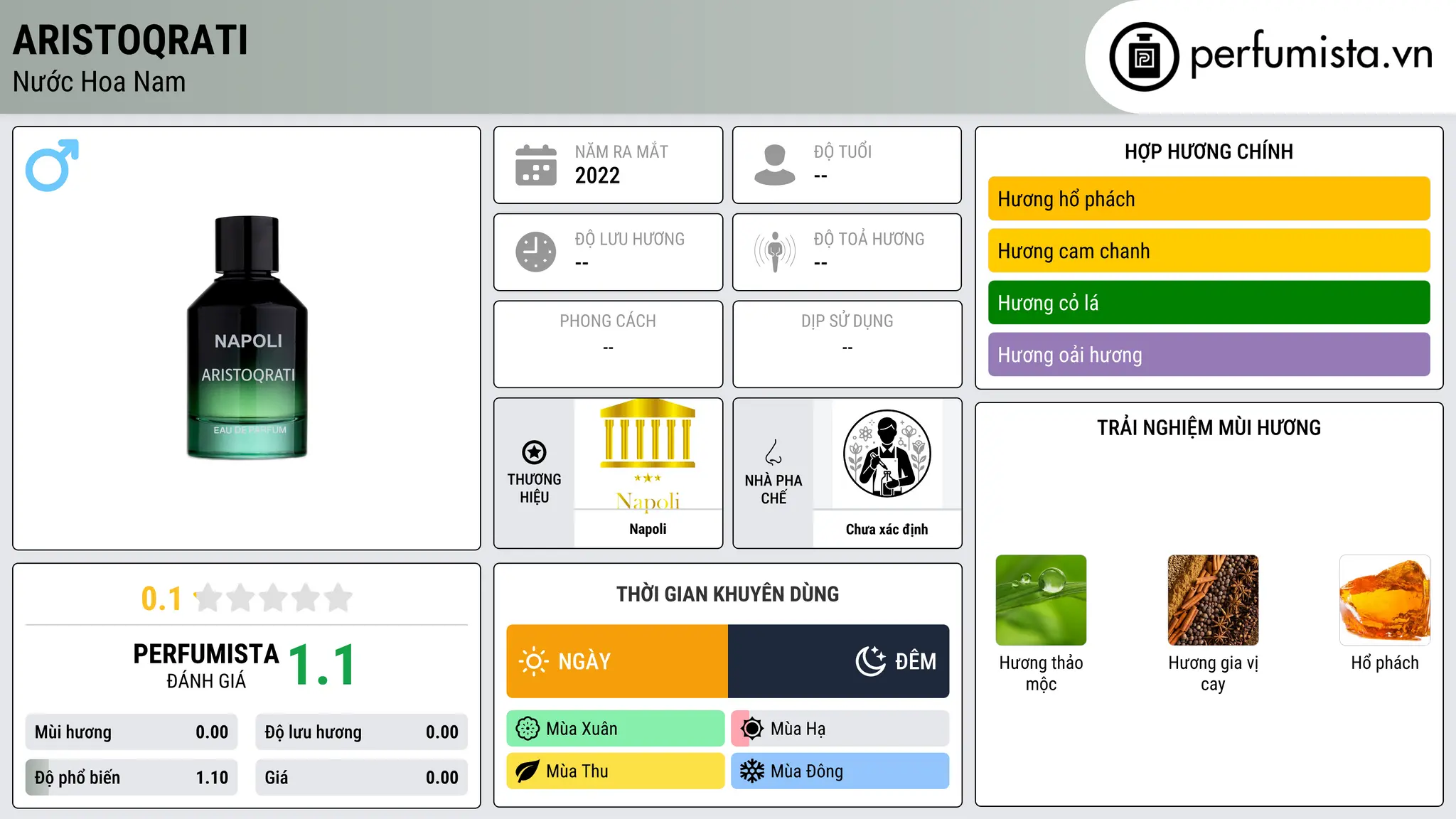This screenshot has height=819, width=1456.
Task: Click the Dịp sử dụng card
Action: point(847,344)
